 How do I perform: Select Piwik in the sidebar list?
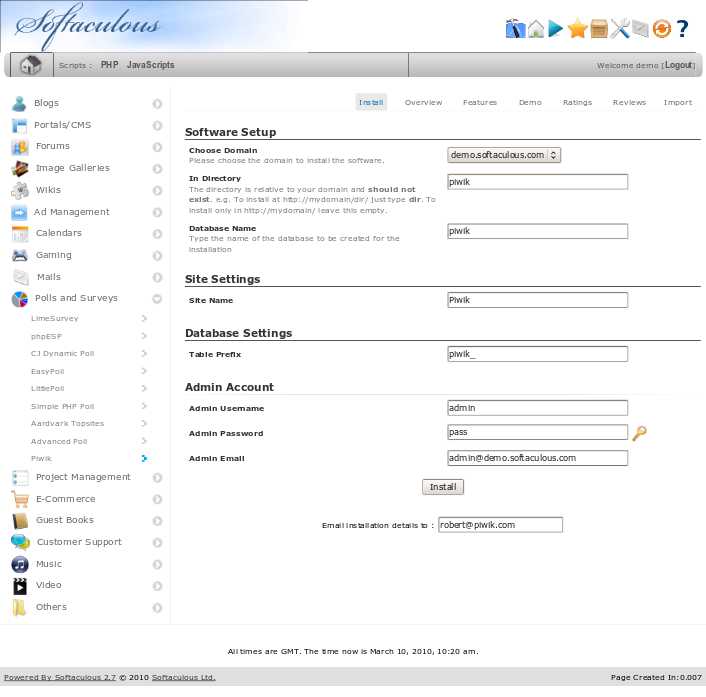(41, 458)
